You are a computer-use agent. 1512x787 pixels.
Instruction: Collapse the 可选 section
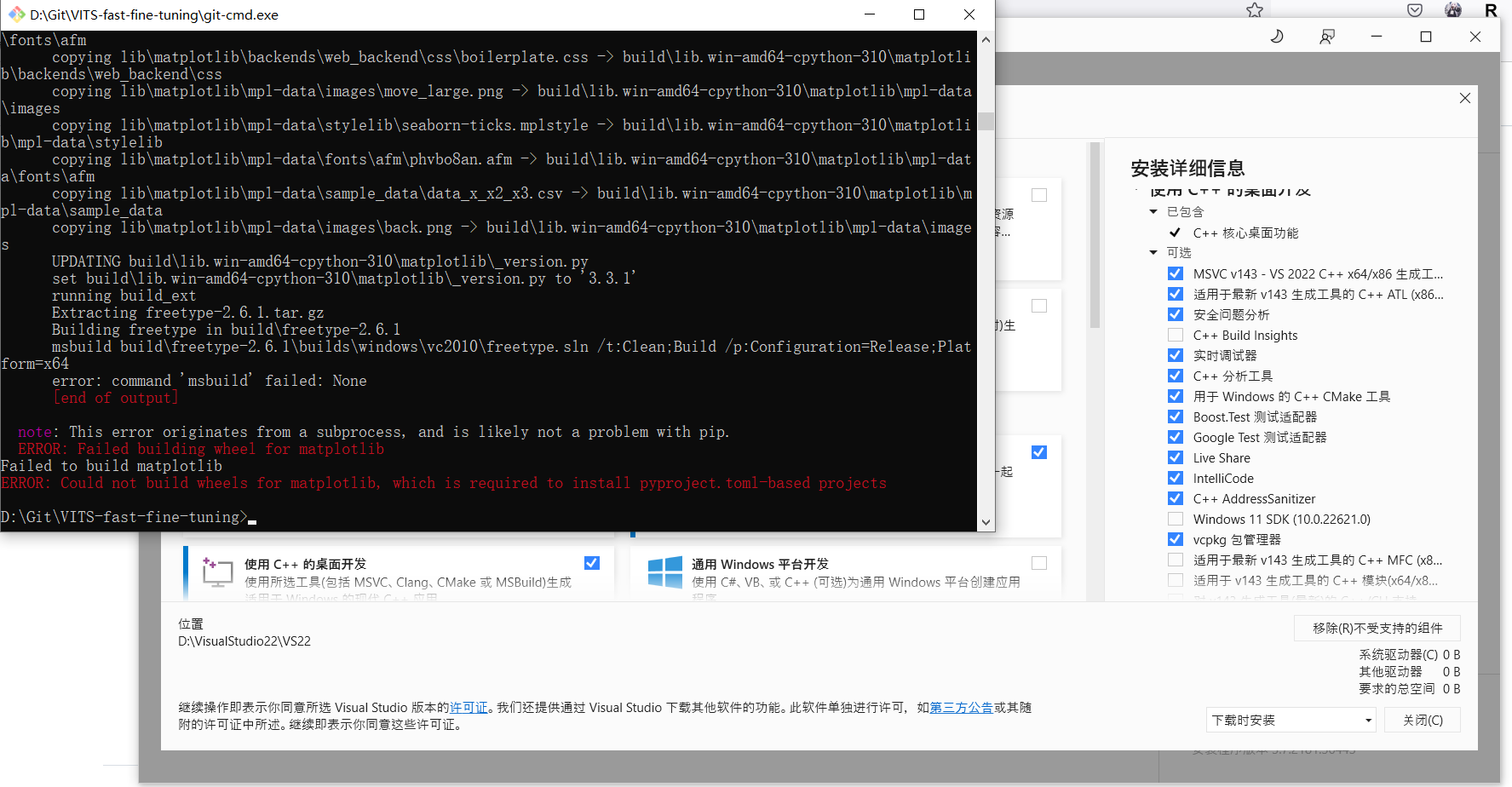click(x=1154, y=252)
